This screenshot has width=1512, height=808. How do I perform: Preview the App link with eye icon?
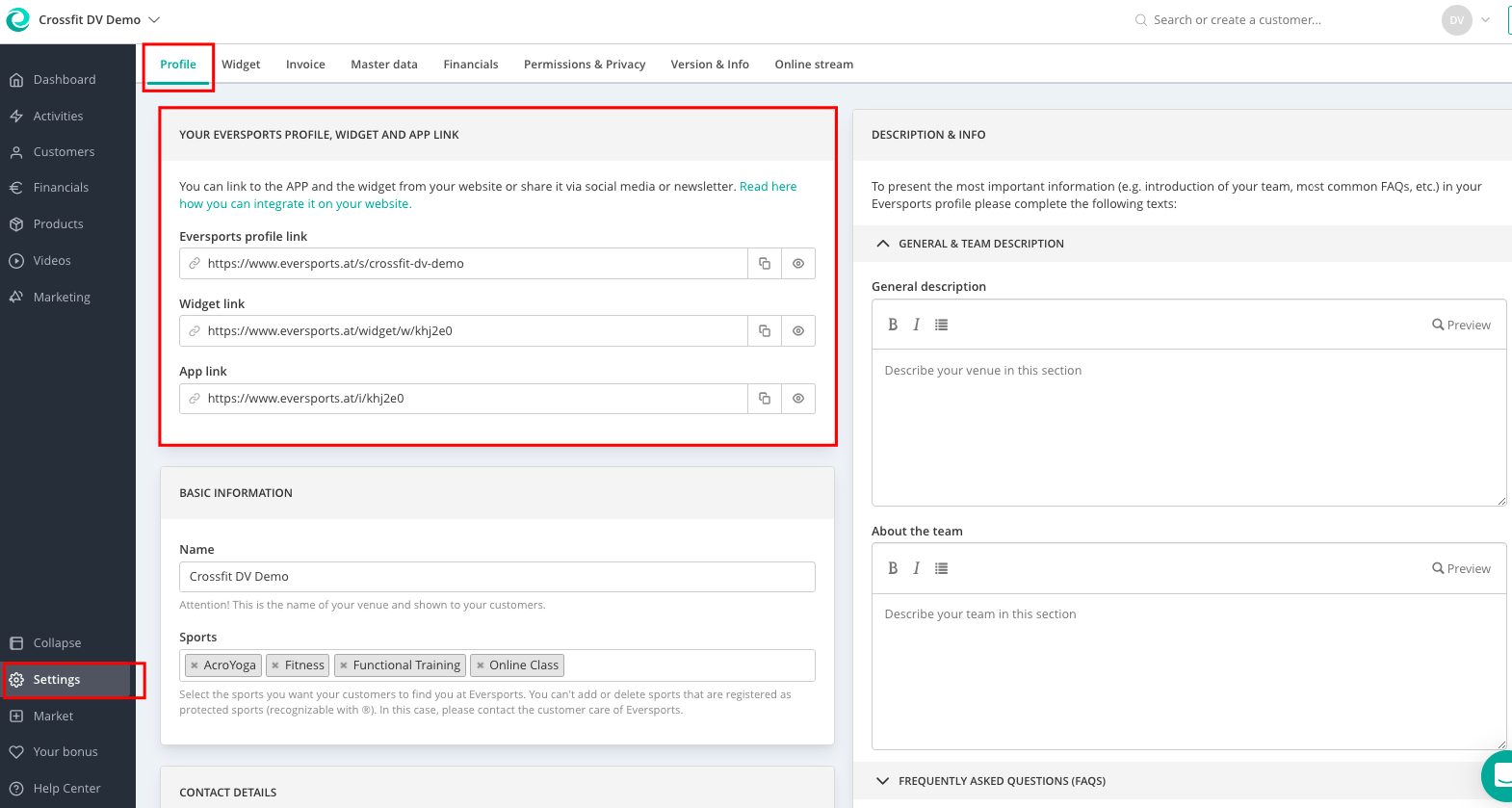(798, 399)
